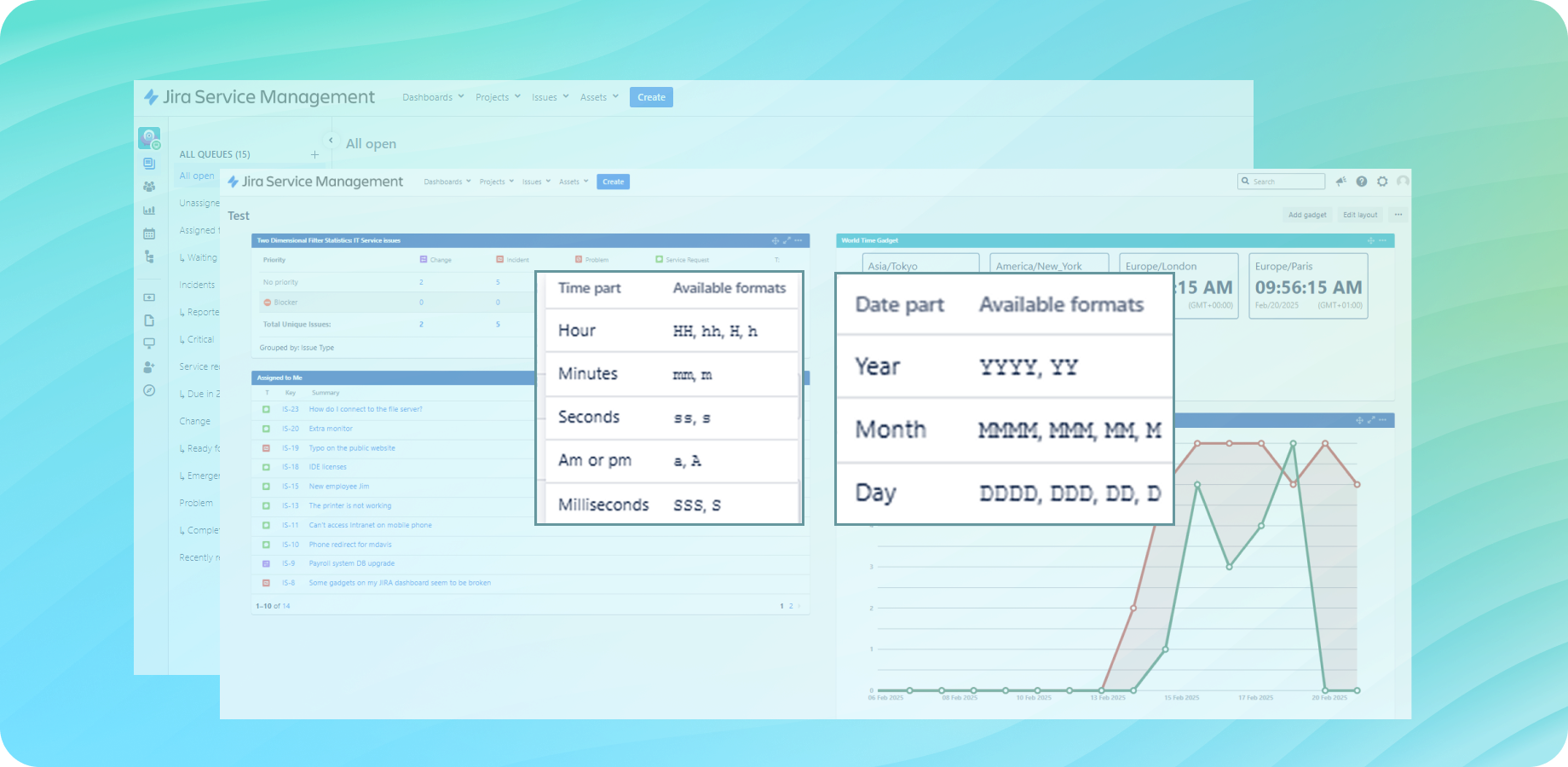Open Projects dropdown in back window
Image resolution: width=1568 pixels, height=767 pixels.
[498, 97]
